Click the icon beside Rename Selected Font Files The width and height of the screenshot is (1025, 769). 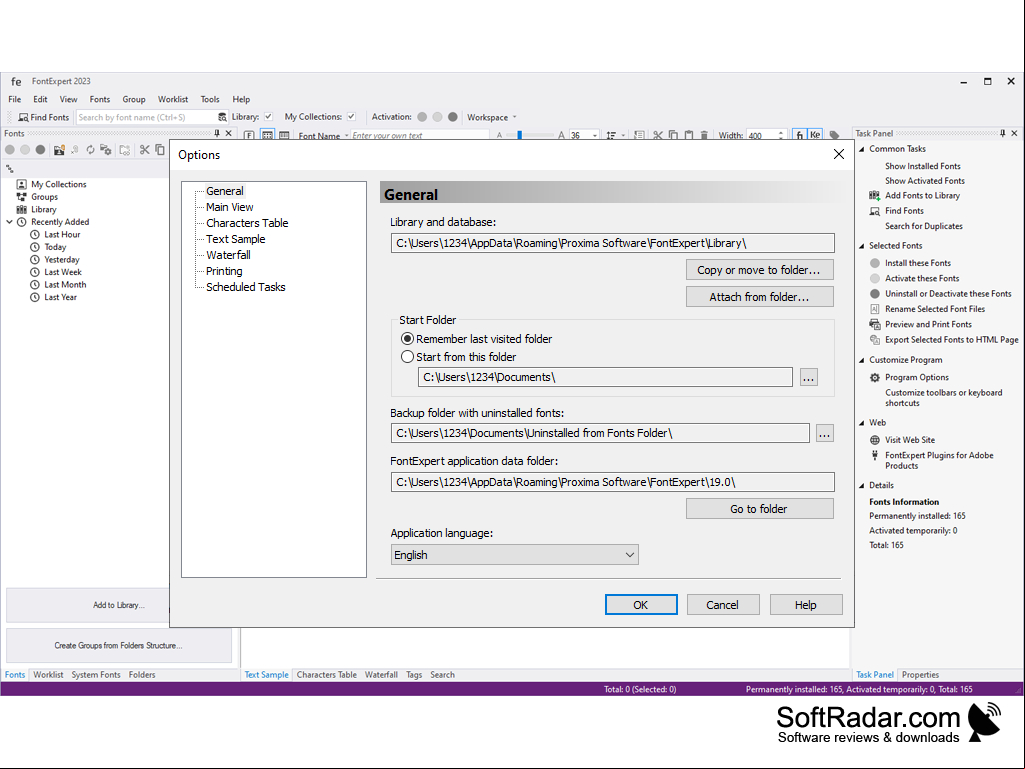point(875,309)
